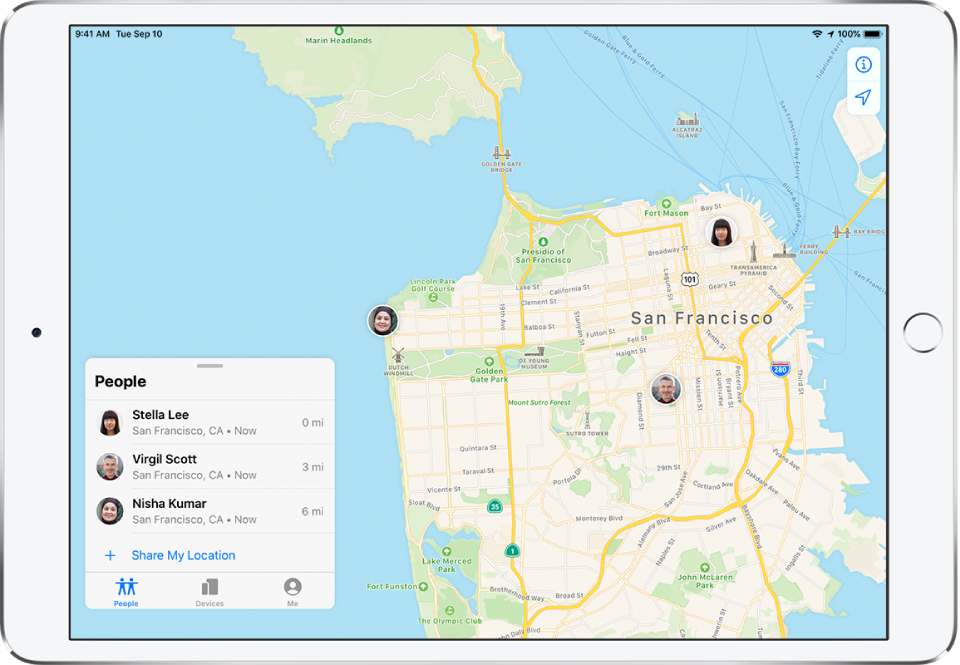Tap Nisha Kumar's avatar in the list
The height and width of the screenshot is (665, 960).
point(110,511)
